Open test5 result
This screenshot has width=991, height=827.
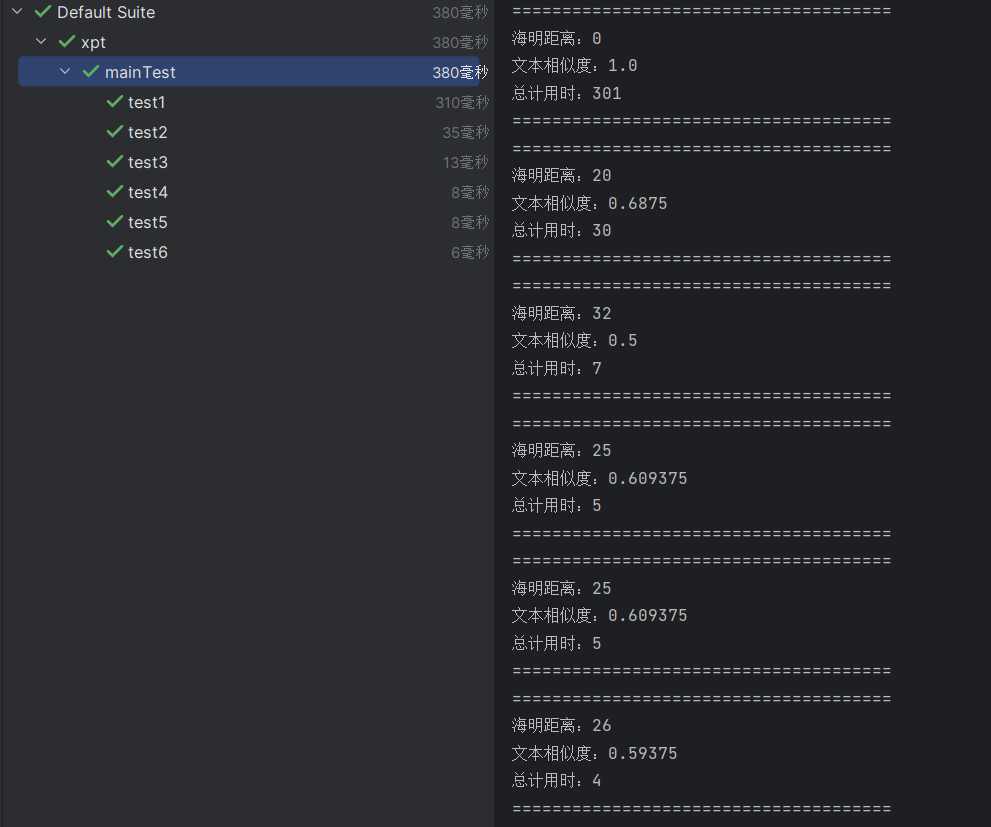[147, 222]
